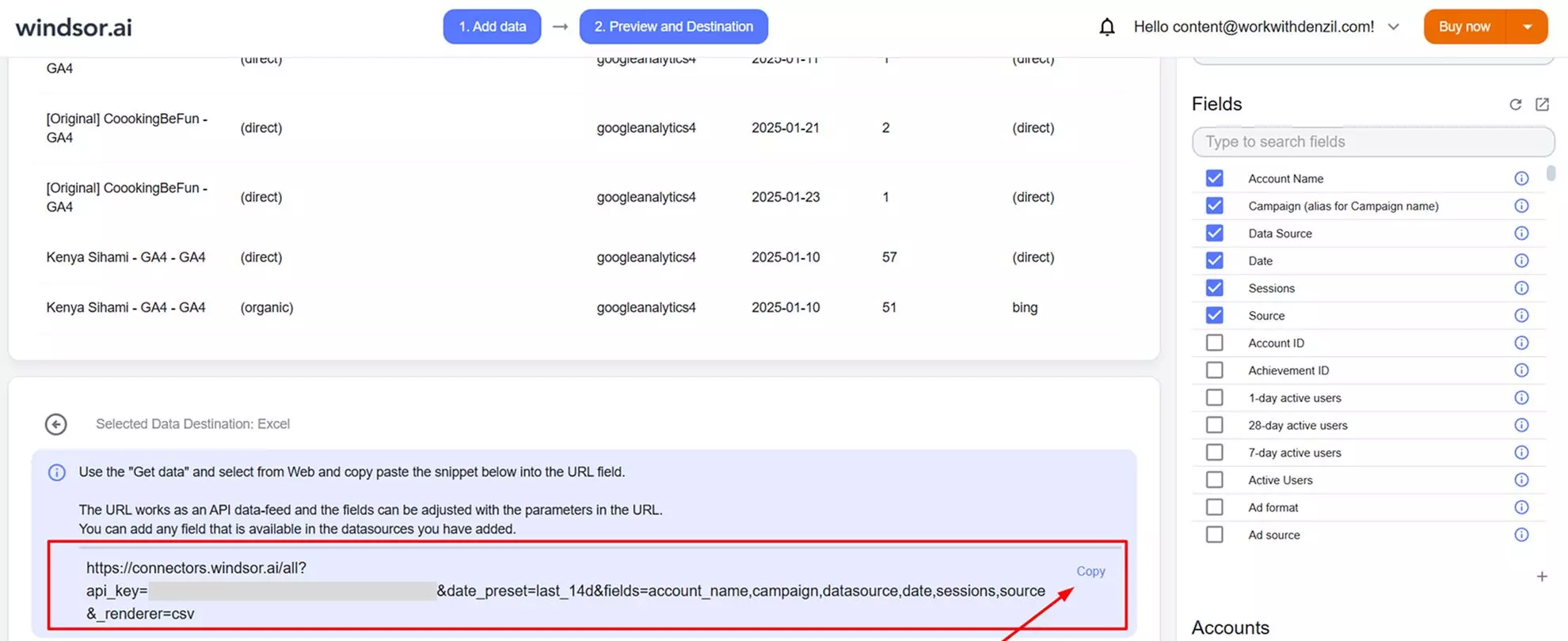Show info for Date field

point(1521,260)
